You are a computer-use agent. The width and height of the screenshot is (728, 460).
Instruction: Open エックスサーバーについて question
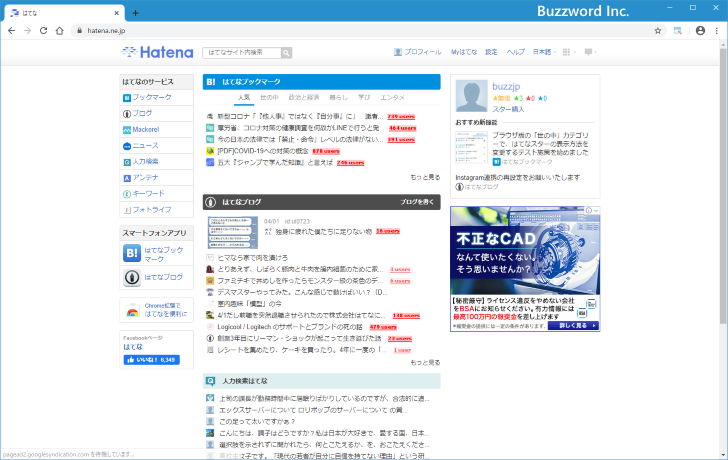(312, 410)
